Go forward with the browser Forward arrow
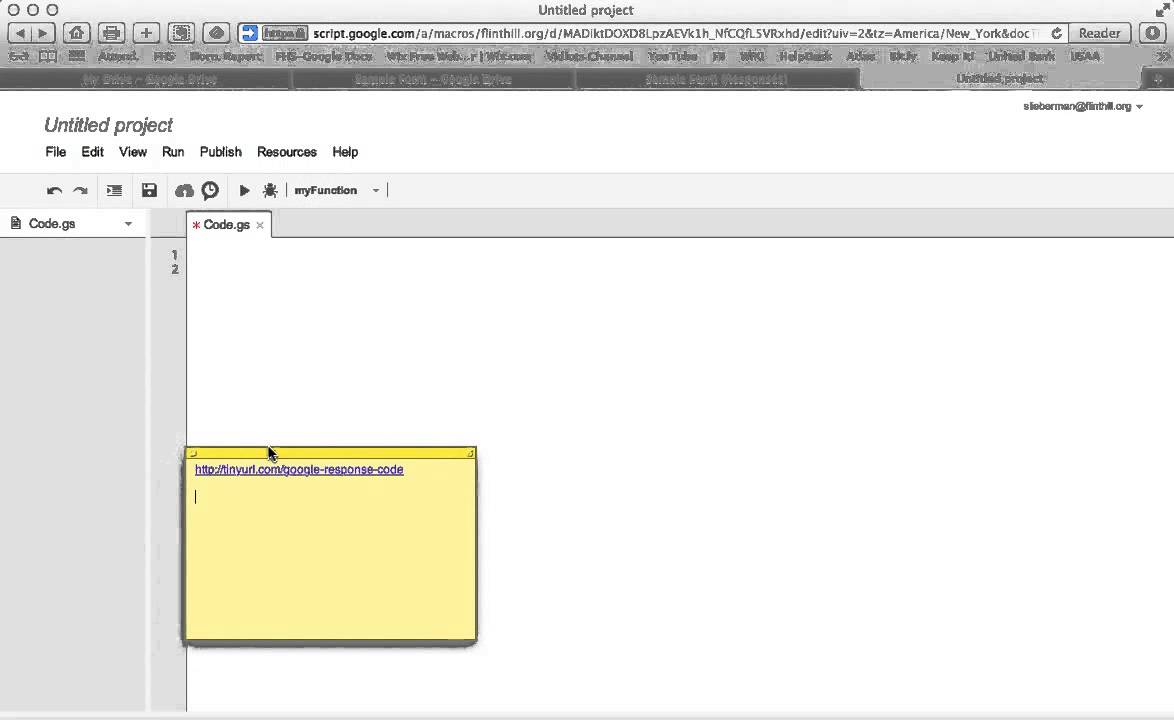 (43, 34)
